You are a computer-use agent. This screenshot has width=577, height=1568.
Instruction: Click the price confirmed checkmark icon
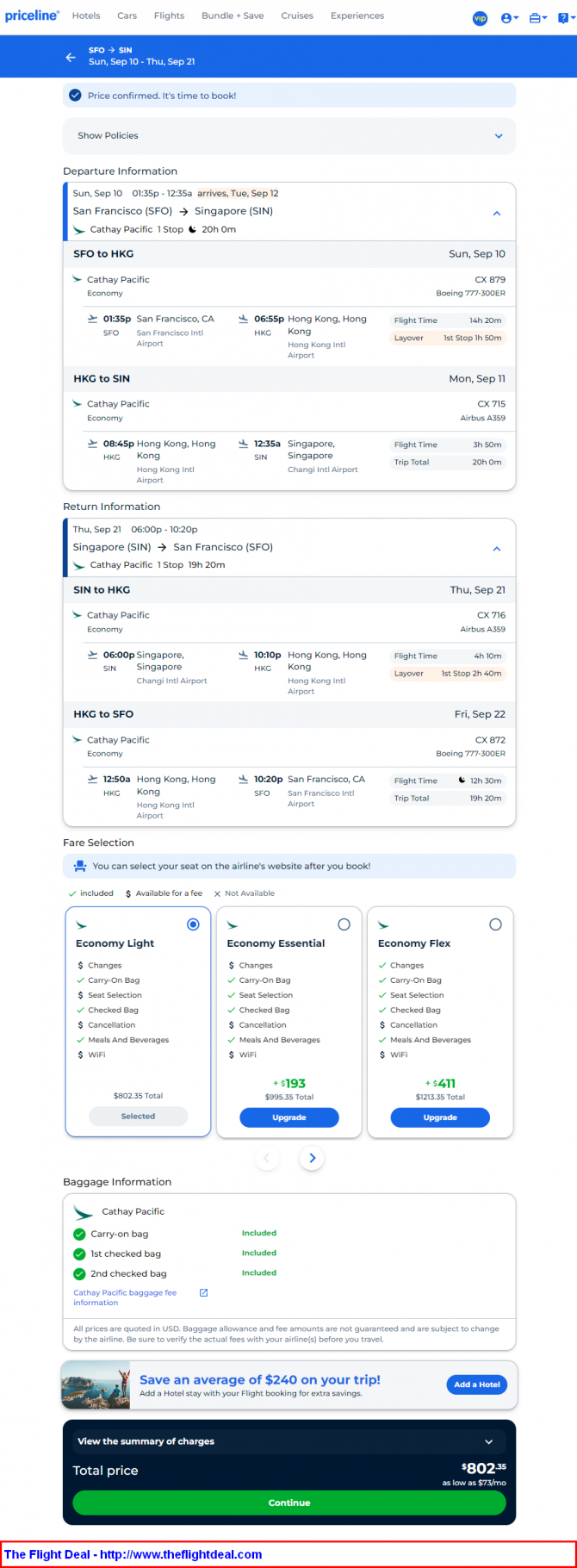[x=75, y=96]
